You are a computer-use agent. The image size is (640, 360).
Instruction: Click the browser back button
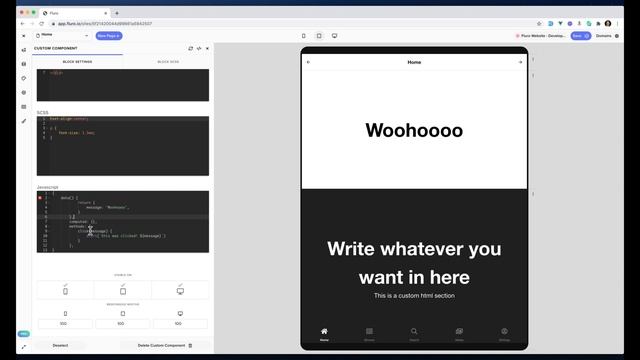[22, 24]
